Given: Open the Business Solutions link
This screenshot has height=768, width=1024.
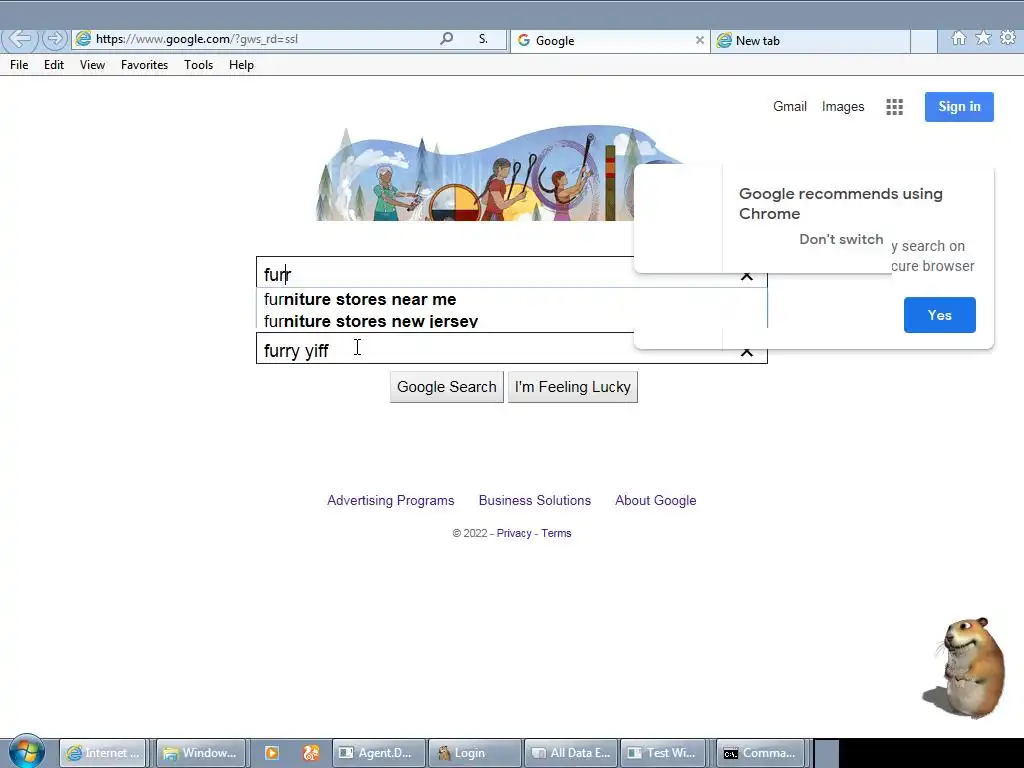Looking at the screenshot, I should [x=534, y=500].
